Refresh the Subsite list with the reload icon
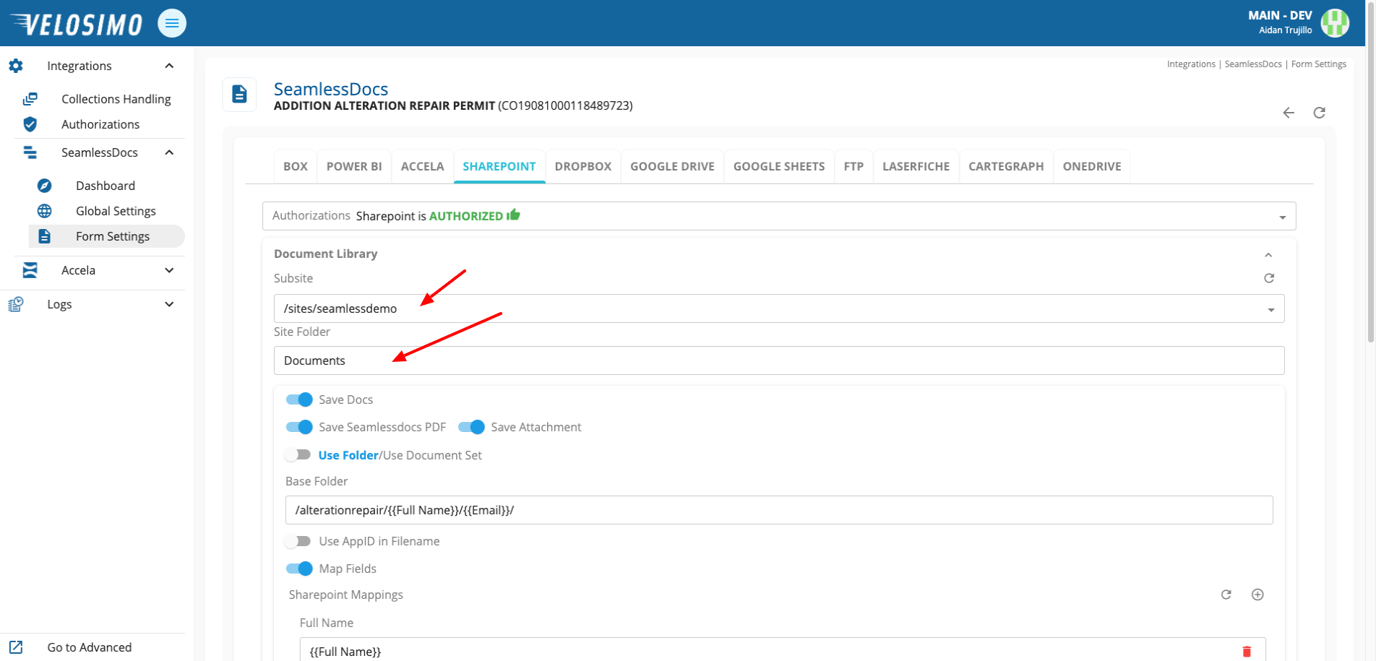 (1269, 278)
